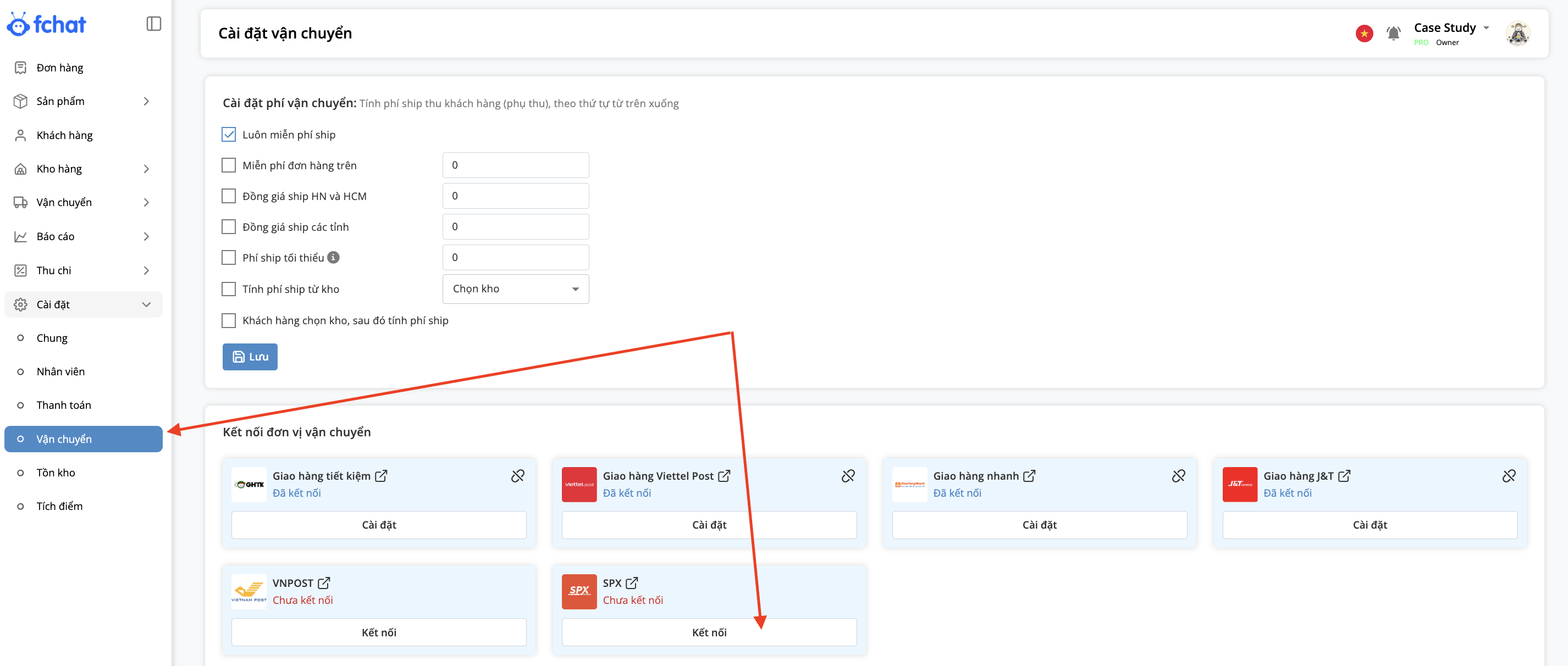Click Miễn phí đơn hàng trên input

click(x=515, y=165)
